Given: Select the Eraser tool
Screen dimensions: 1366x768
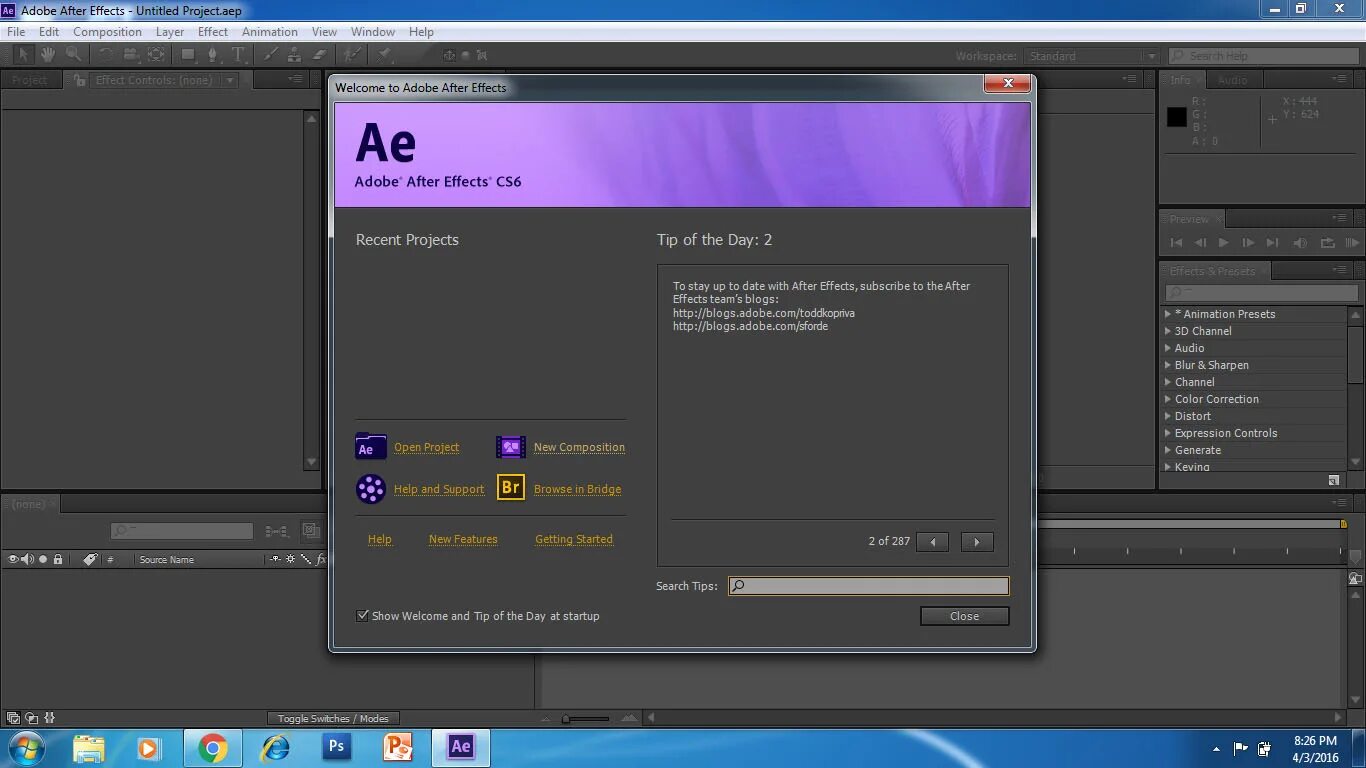Looking at the screenshot, I should [x=319, y=55].
